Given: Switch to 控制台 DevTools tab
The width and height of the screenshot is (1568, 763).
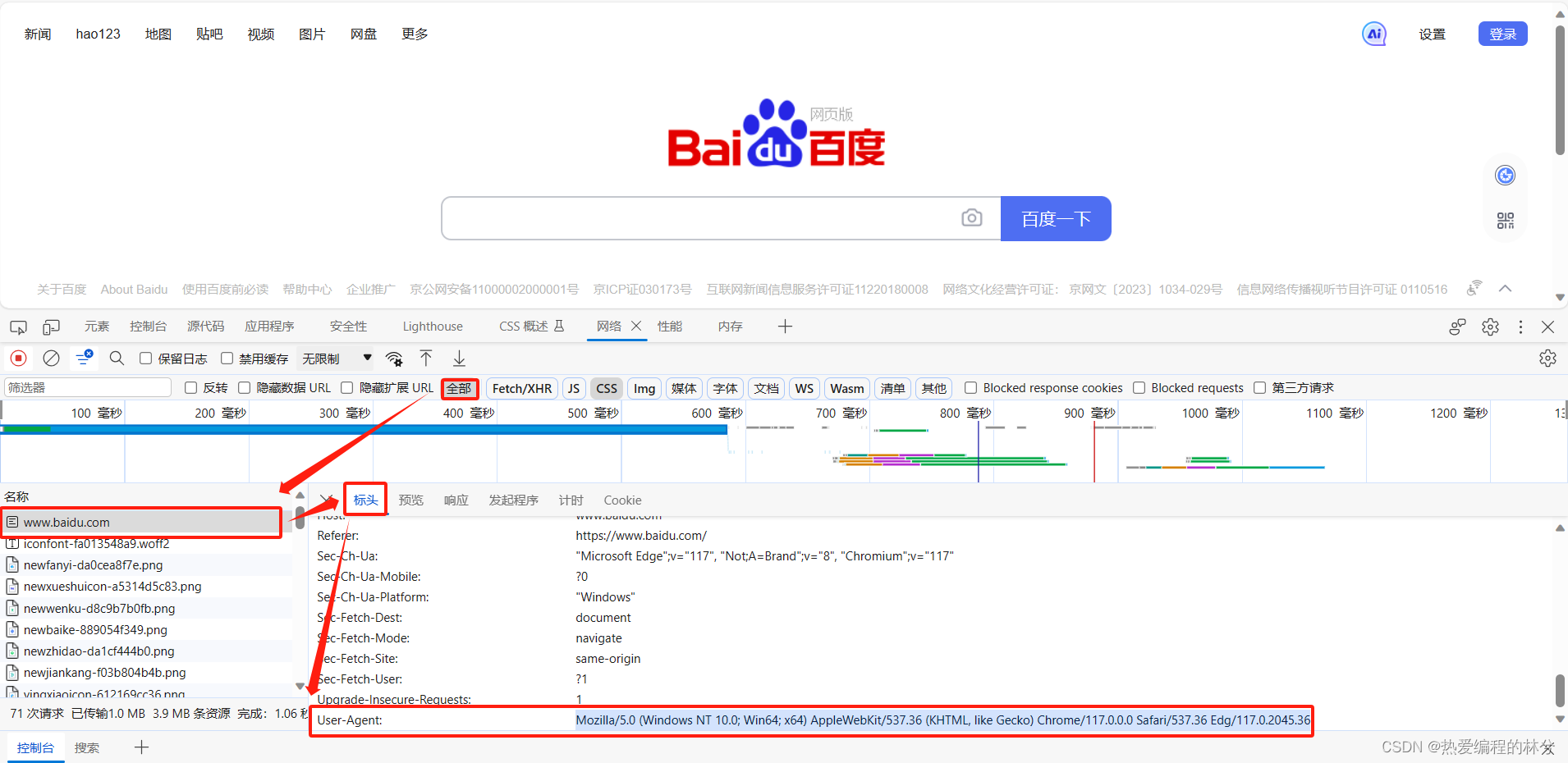Looking at the screenshot, I should coord(148,327).
